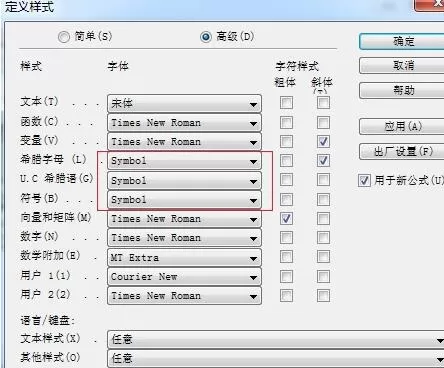Screen dimensions: 444x368
Task: Click the 确定 button
Action: 402,42
